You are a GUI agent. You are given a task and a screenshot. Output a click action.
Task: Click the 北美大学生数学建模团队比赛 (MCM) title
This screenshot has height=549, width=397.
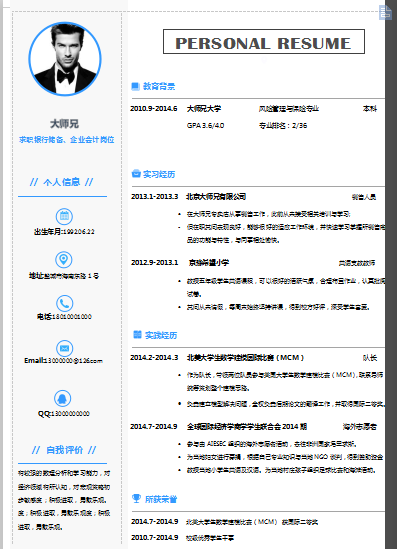[x=245, y=357]
